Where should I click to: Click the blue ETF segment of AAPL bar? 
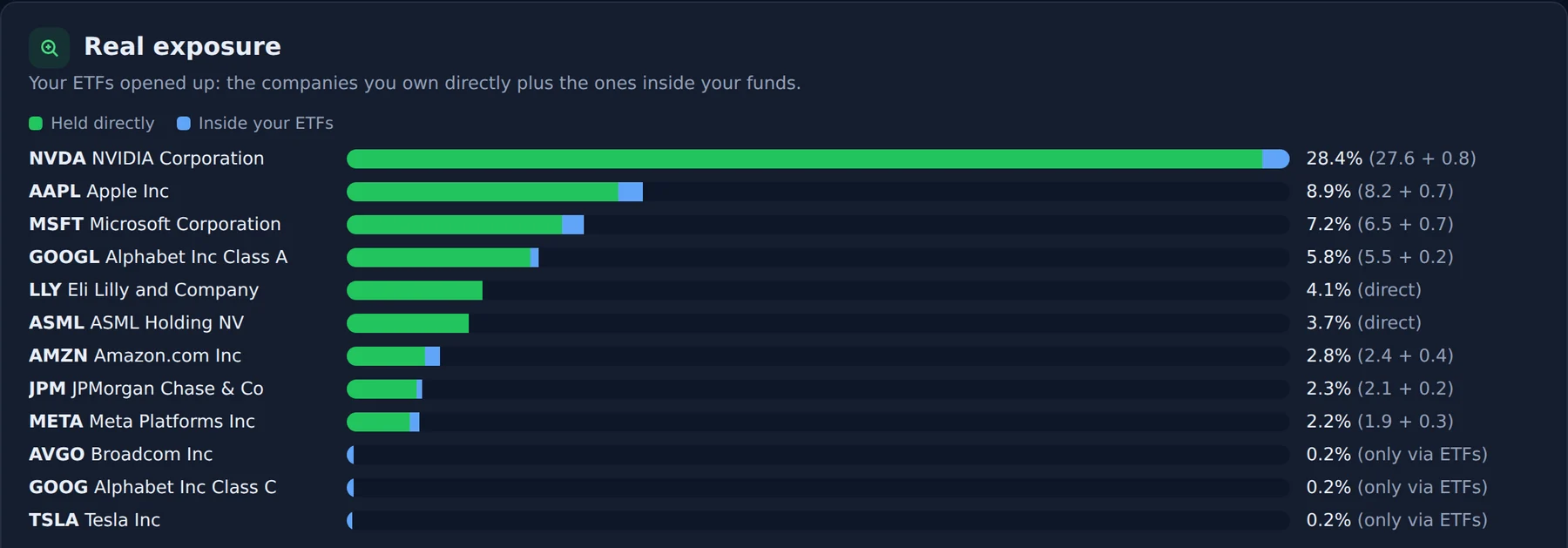631,192
